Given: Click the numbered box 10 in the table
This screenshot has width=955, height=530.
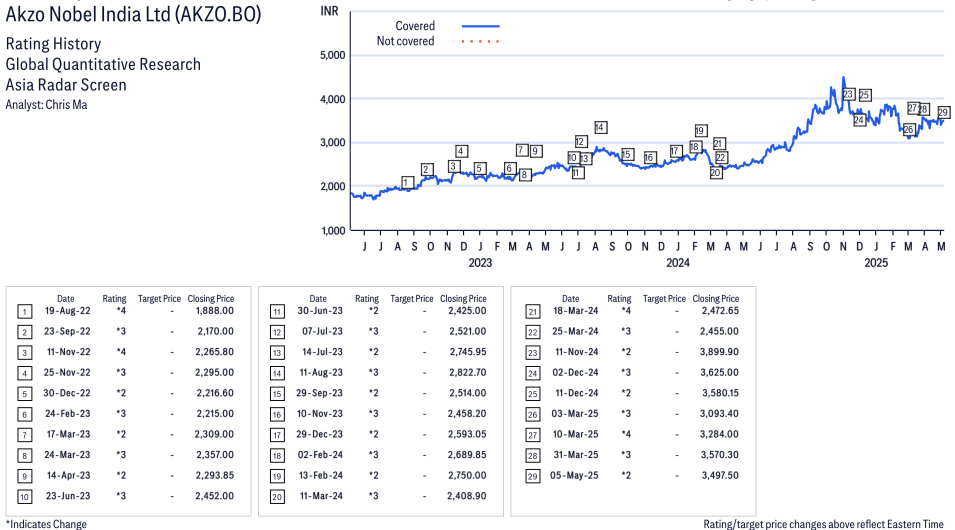Looking at the screenshot, I should (x=24, y=497).
